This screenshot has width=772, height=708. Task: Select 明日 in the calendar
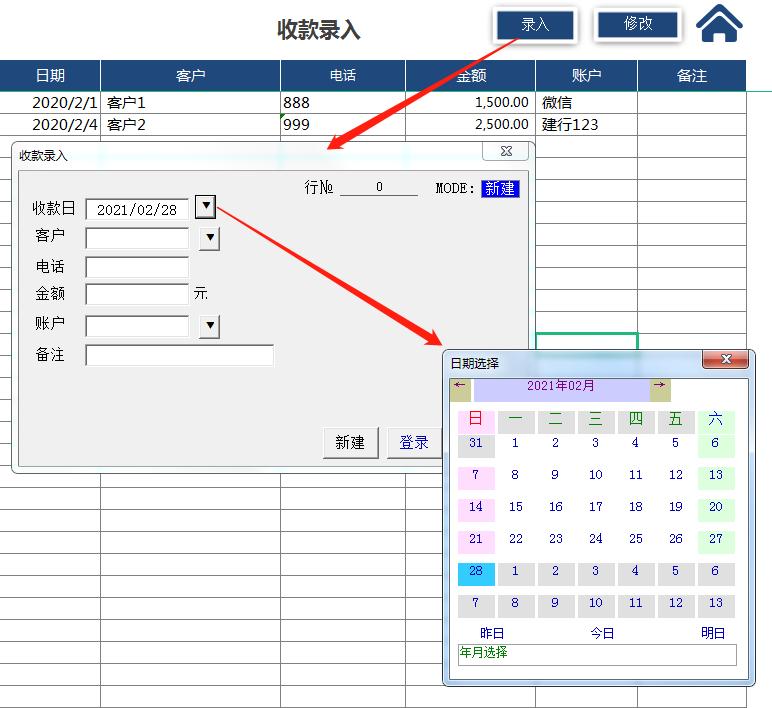pos(712,633)
